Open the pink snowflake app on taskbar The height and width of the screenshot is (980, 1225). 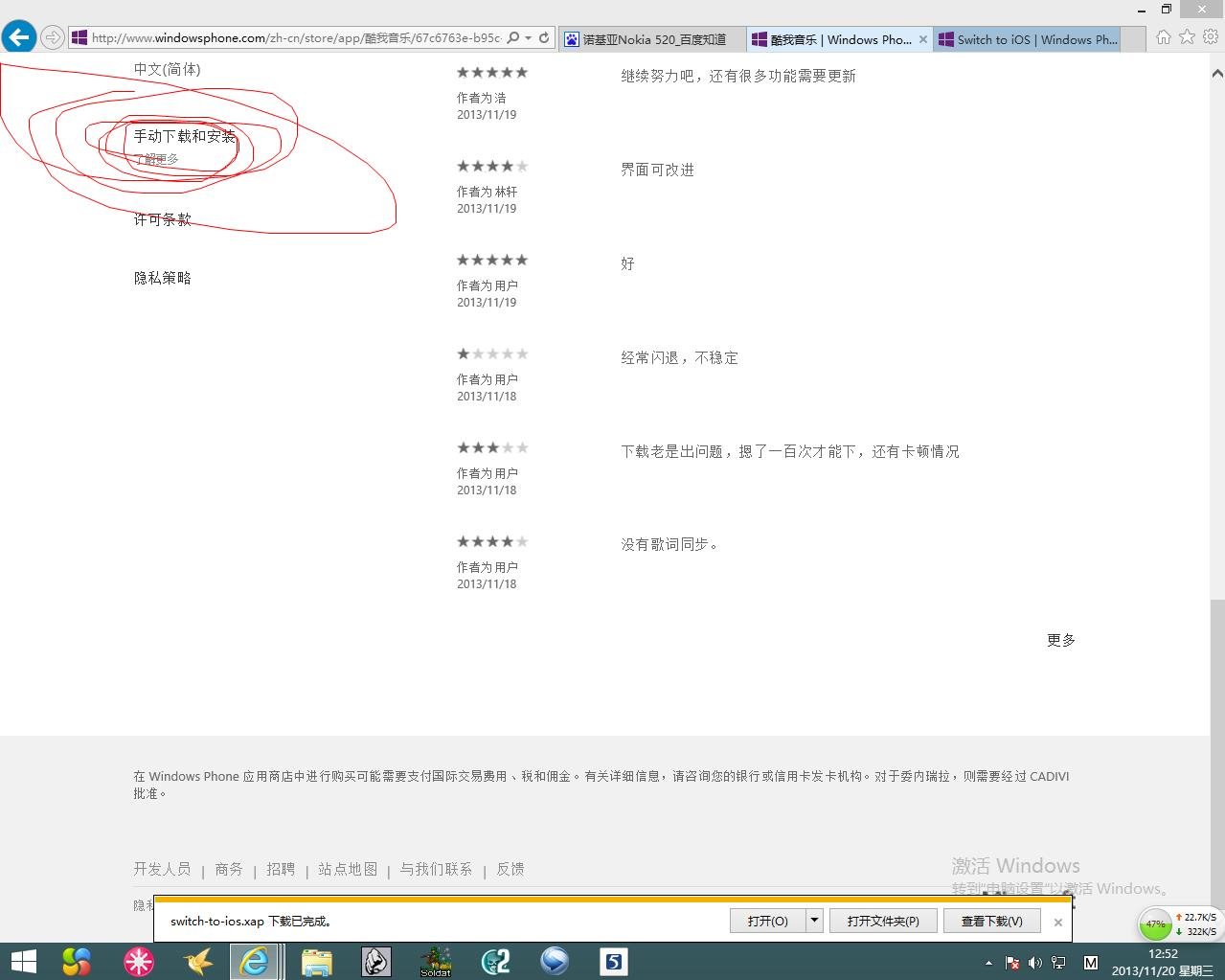point(139,962)
